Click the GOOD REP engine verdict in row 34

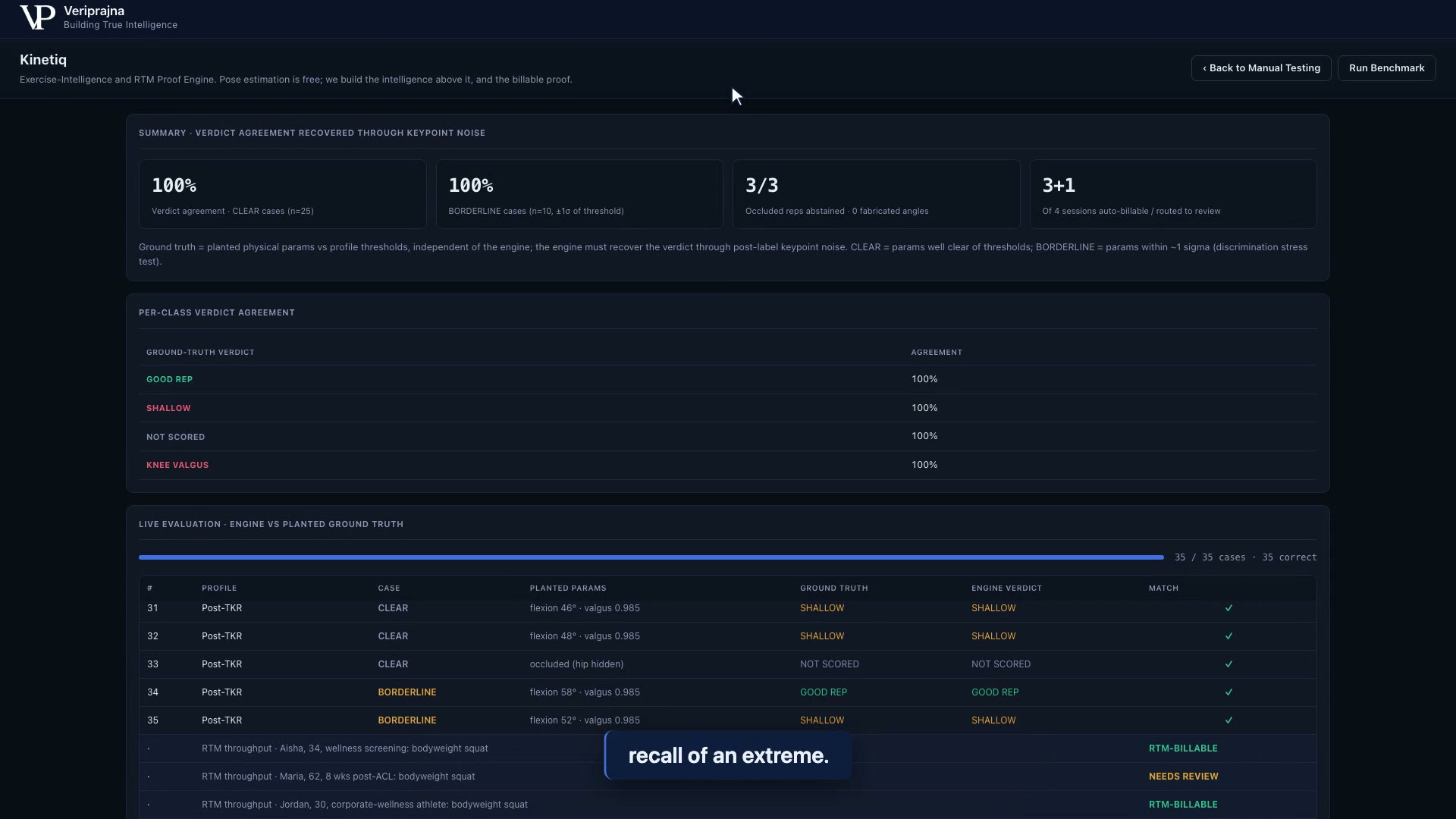pos(995,692)
